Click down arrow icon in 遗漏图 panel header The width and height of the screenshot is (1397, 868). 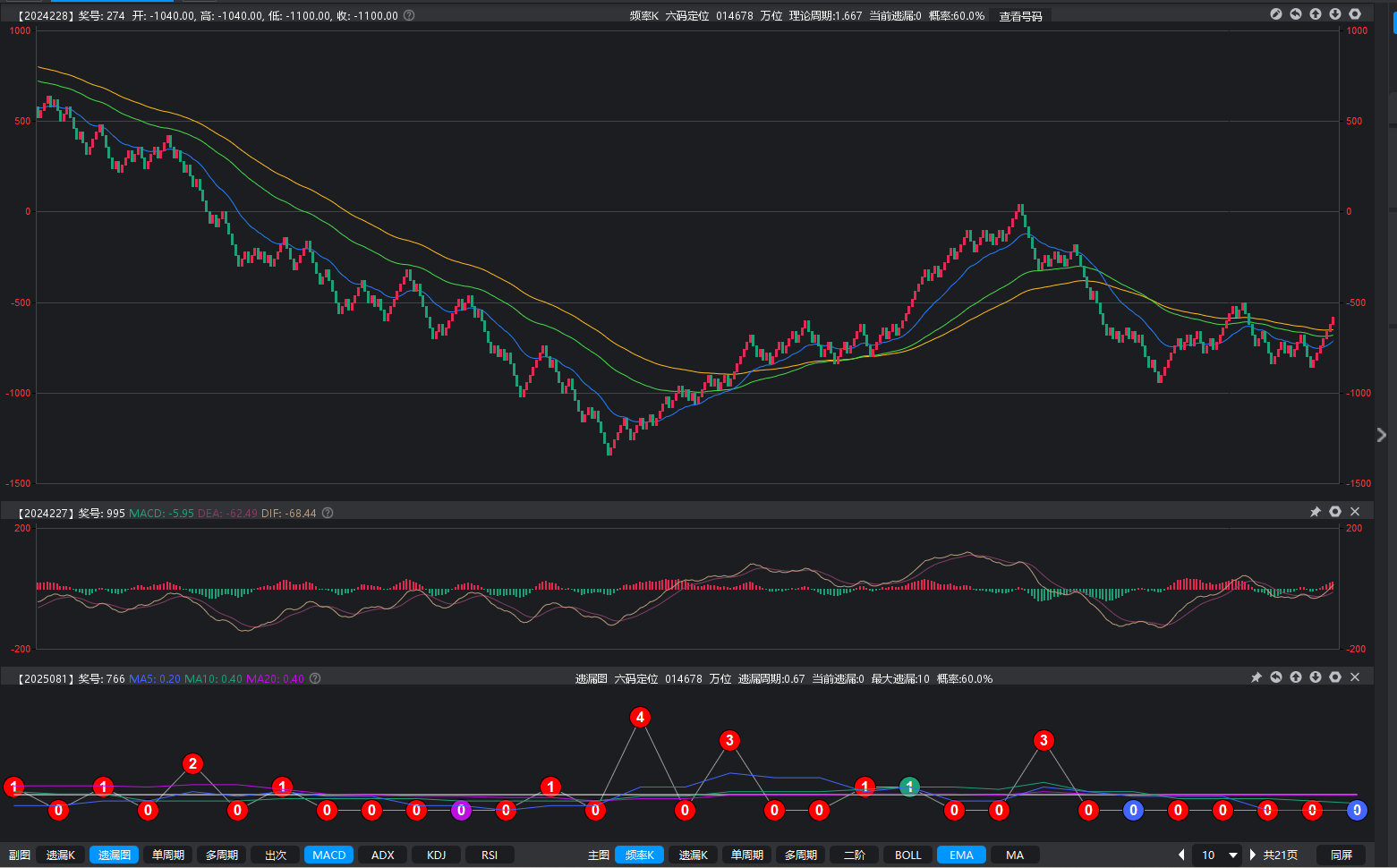(1316, 677)
